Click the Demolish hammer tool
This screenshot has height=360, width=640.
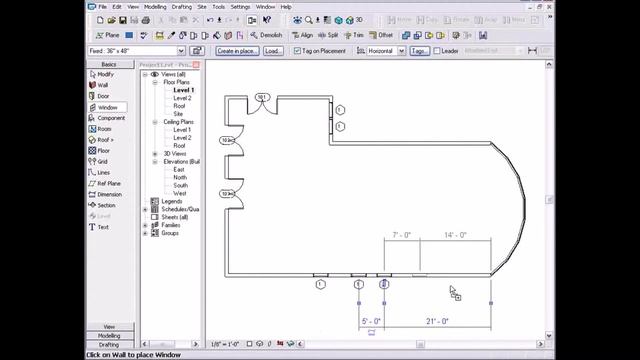click(x=266, y=36)
